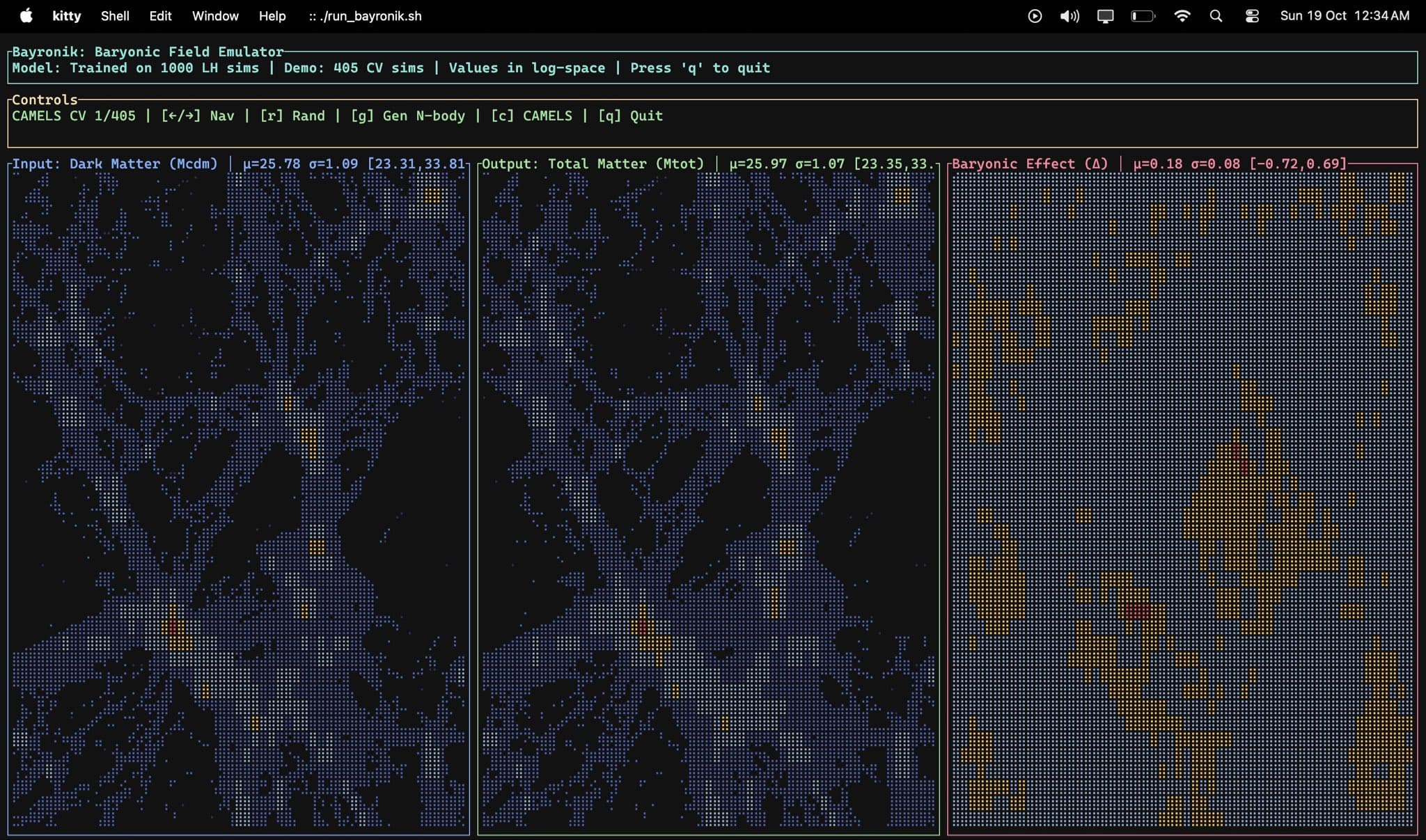This screenshot has height=840, width=1426.
Task: Click the media playback icon in menu bar
Action: [1035, 15]
